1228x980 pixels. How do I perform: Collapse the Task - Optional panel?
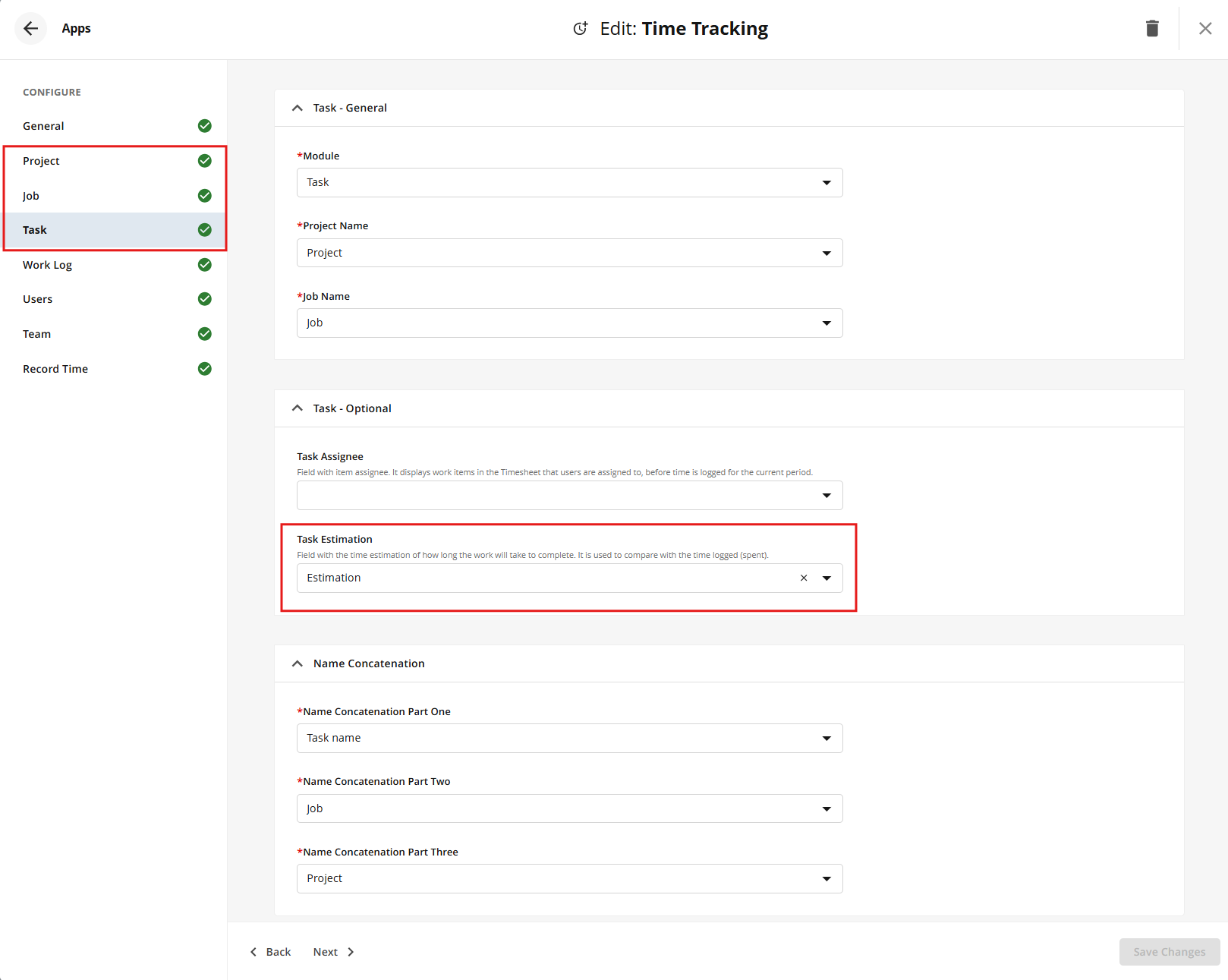coord(298,408)
